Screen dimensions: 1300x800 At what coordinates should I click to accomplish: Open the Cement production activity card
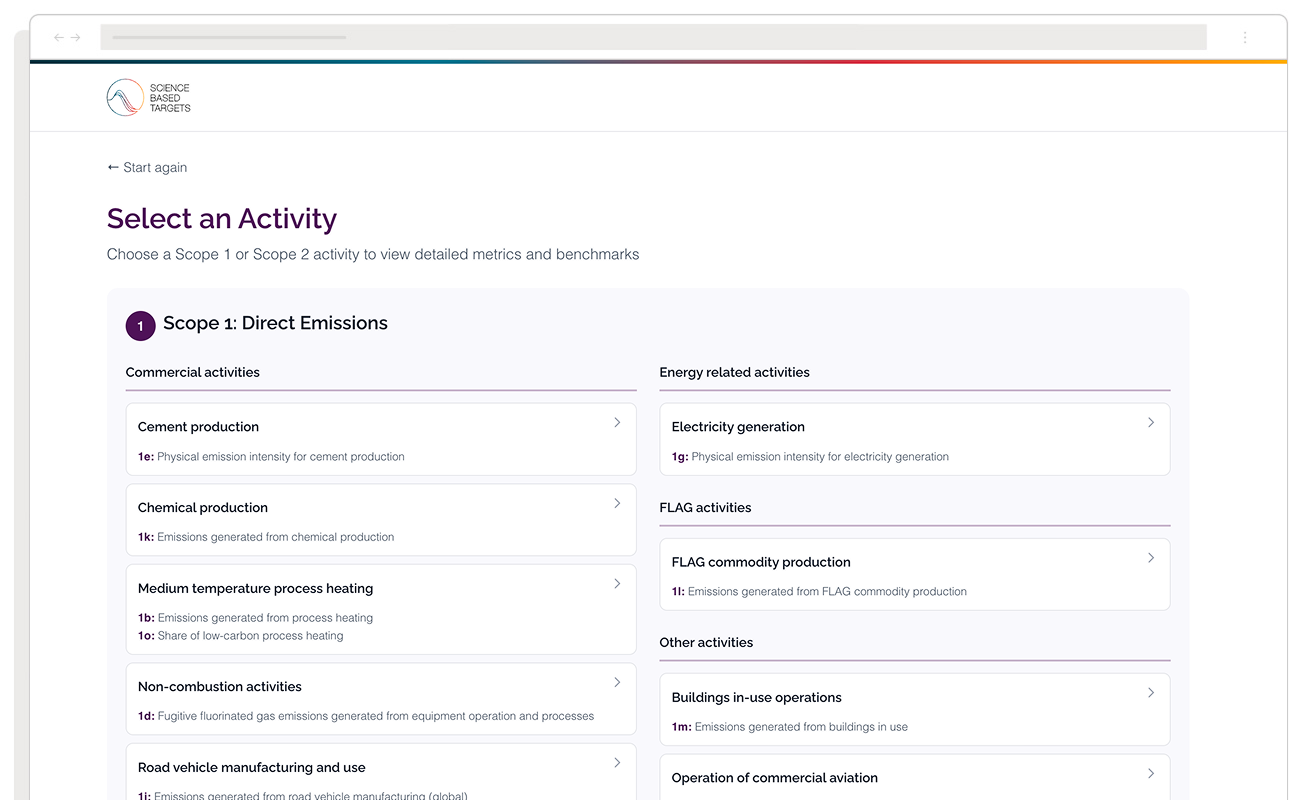click(381, 439)
